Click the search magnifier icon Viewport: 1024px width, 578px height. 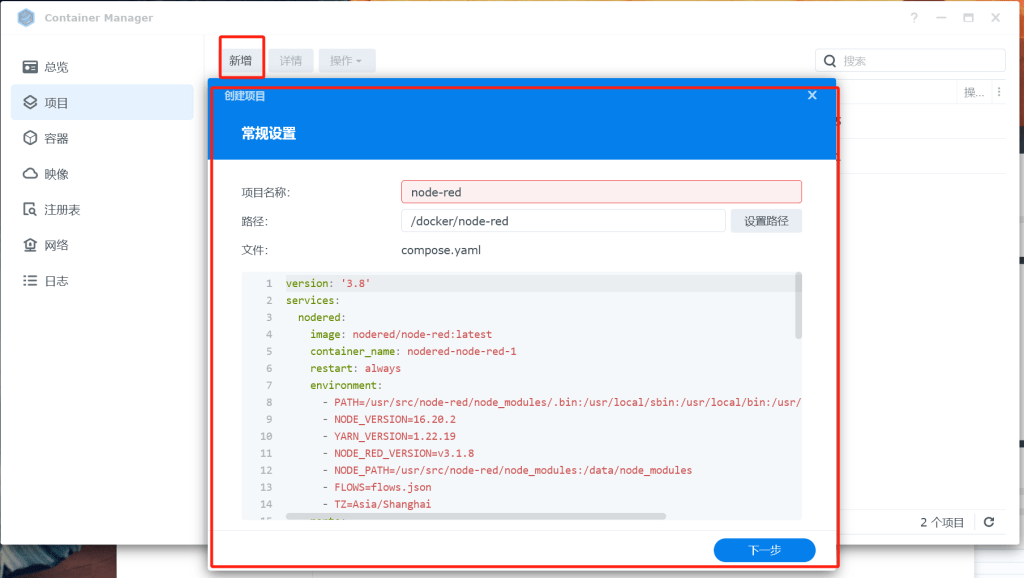[830, 61]
